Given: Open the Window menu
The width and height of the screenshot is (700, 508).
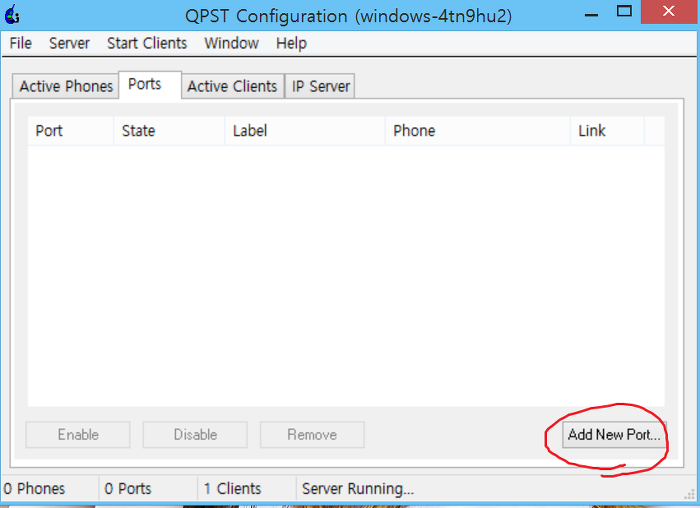Looking at the screenshot, I should pos(231,43).
